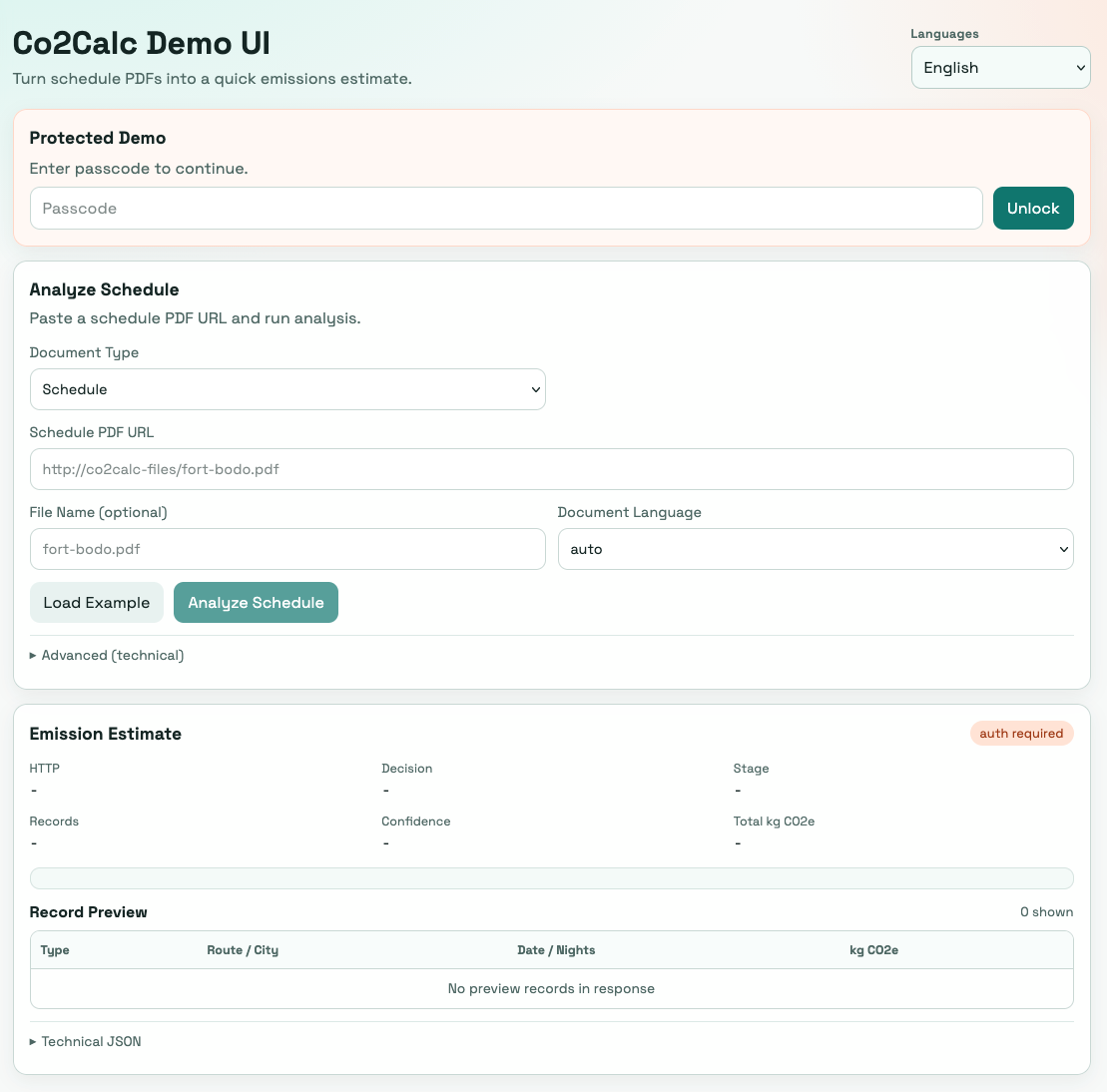
Task: Click the Type column header
Action: click(55, 950)
